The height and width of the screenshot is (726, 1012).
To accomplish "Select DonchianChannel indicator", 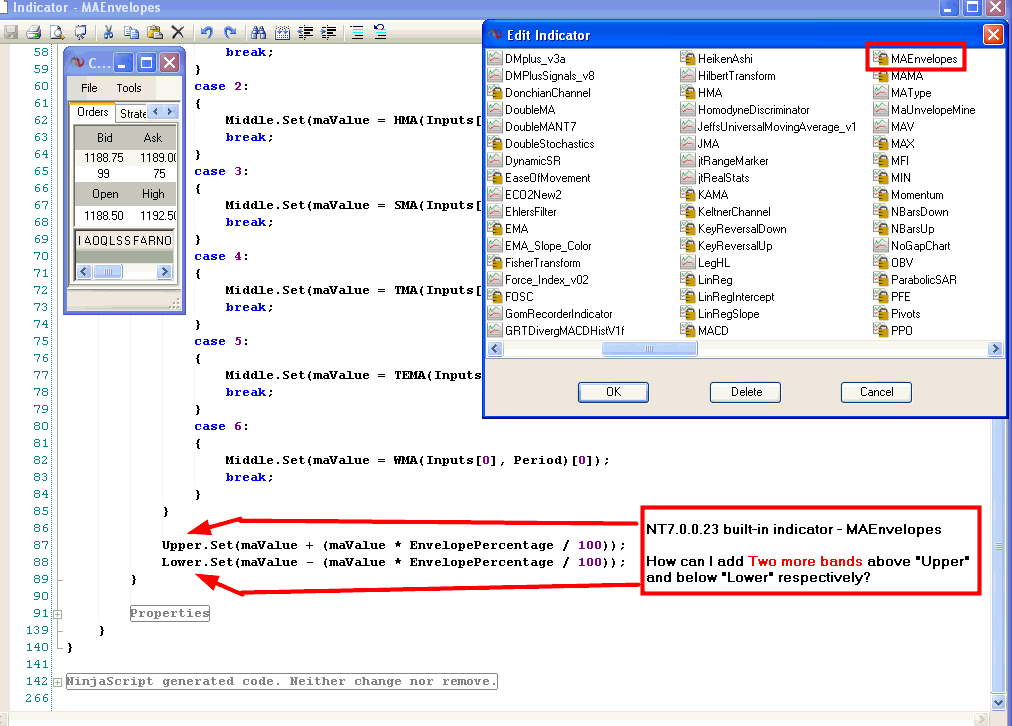I will [547, 93].
